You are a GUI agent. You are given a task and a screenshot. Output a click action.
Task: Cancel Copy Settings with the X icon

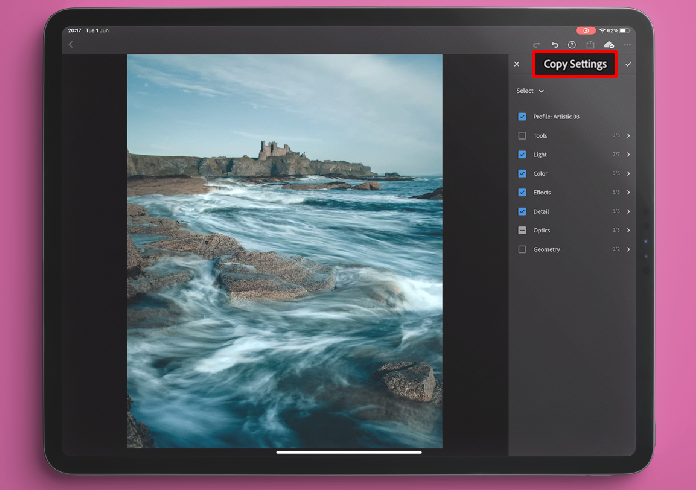[x=516, y=64]
